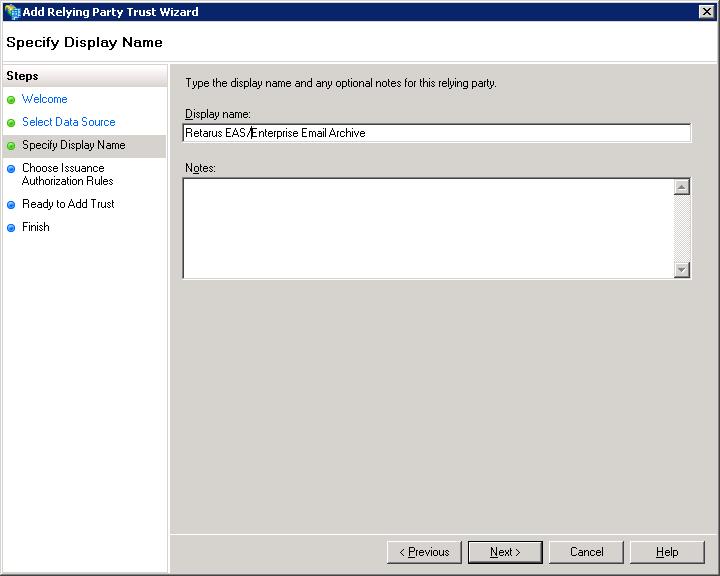Cancel the relying party trust wizard
The height and width of the screenshot is (576, 720).
(x=586, y=552)
